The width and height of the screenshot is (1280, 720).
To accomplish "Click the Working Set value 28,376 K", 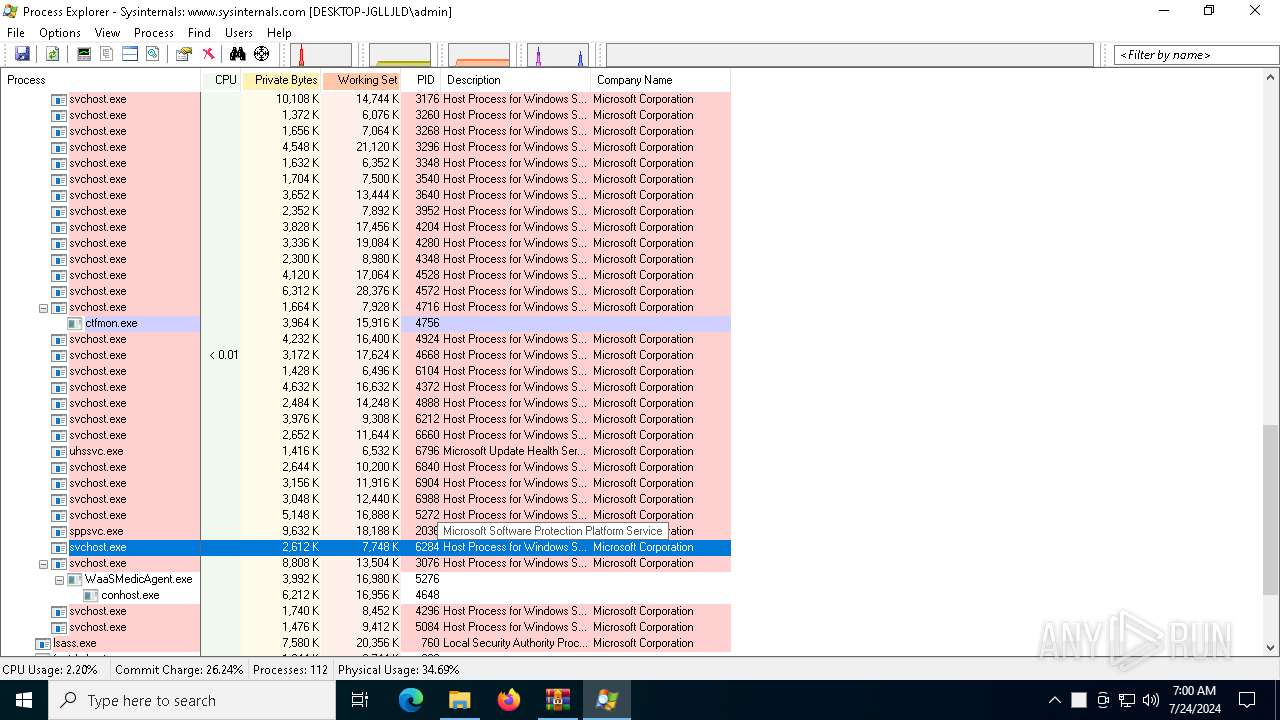I will [x=378, y=292].
